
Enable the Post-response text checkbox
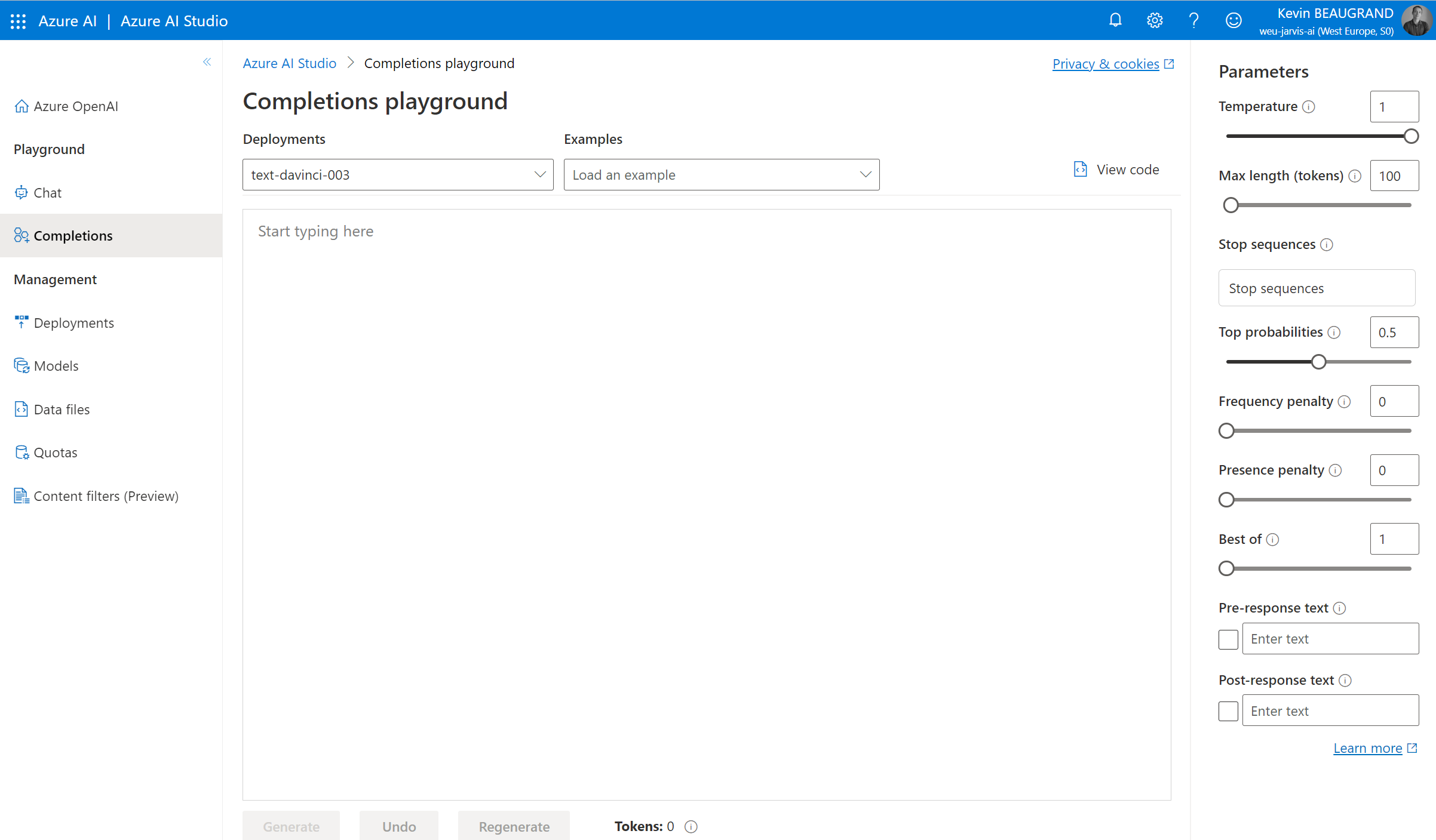pos(1228,710)
